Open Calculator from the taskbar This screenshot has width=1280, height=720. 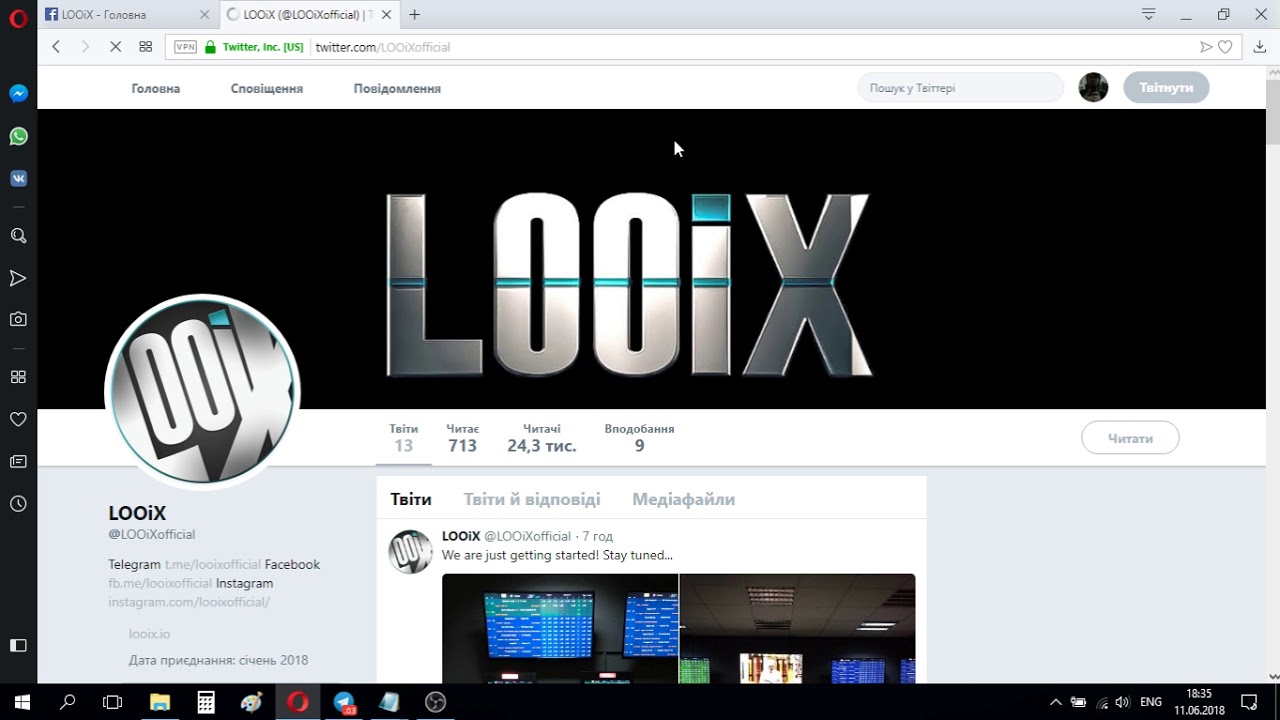(206, 702)
